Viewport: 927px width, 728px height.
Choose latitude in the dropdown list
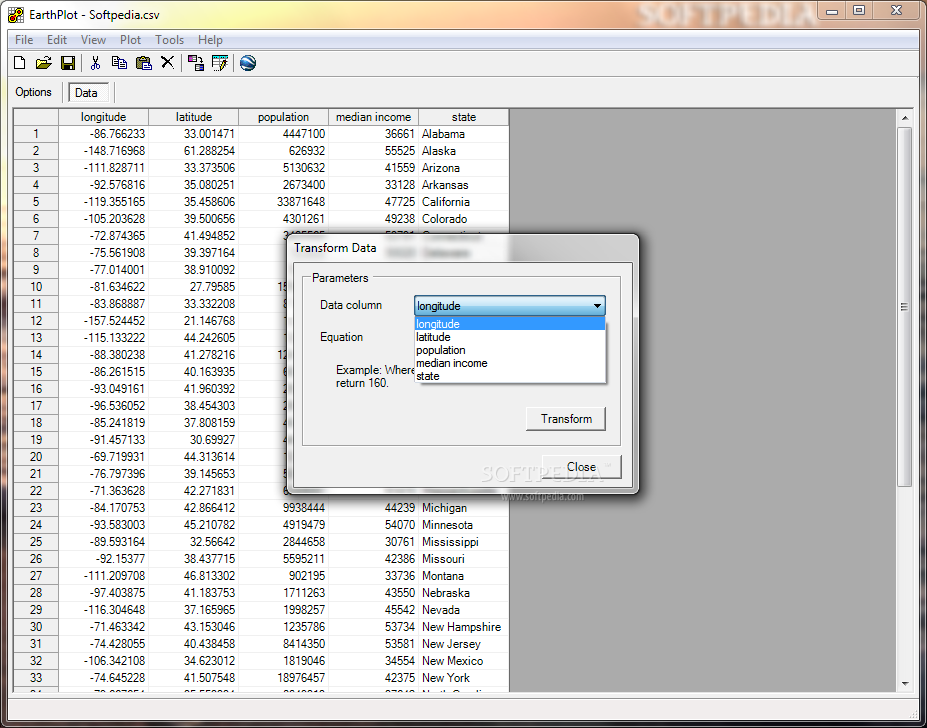(x=510, y=337)
